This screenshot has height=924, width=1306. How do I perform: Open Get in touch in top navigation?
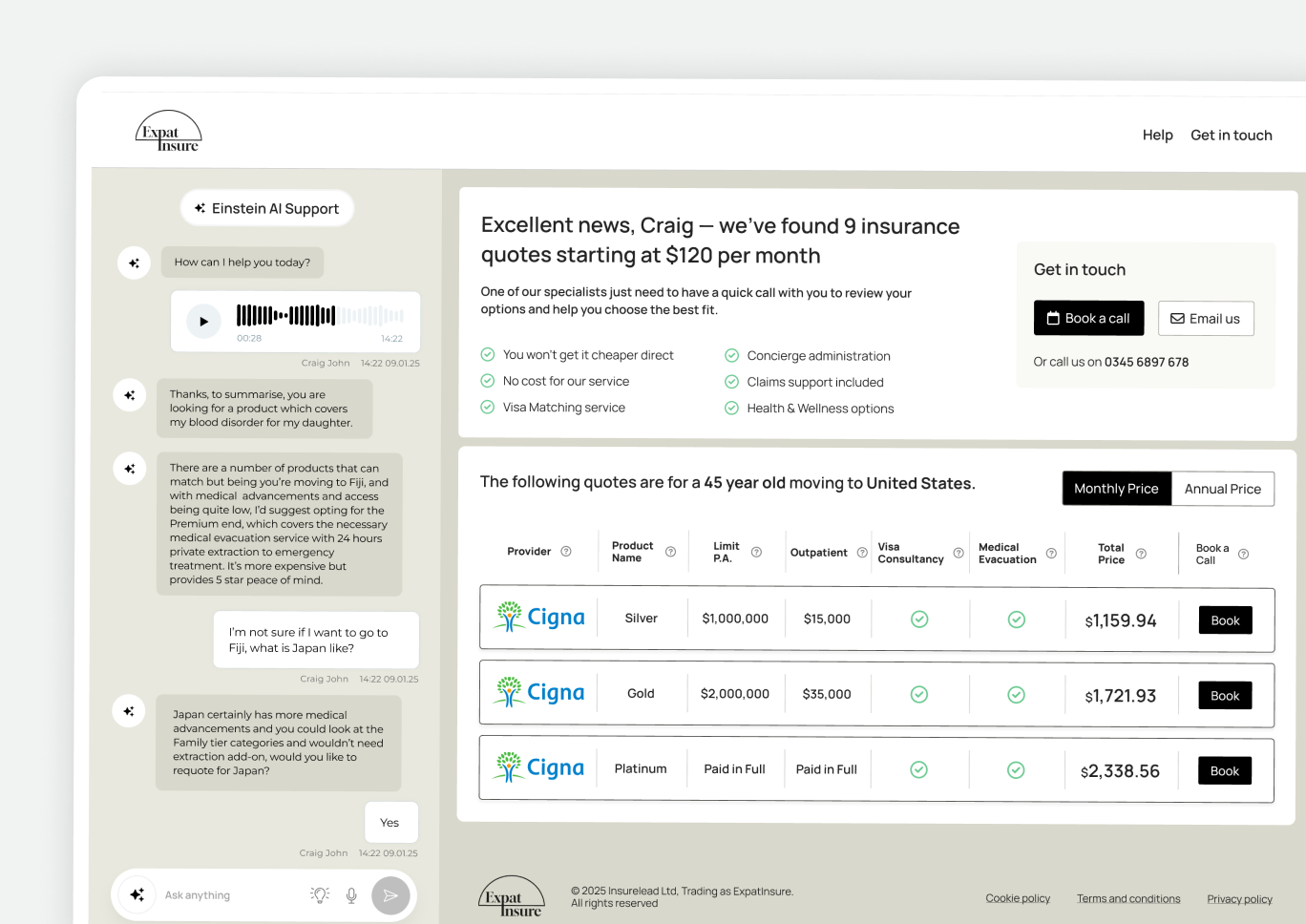point(1231,136)
